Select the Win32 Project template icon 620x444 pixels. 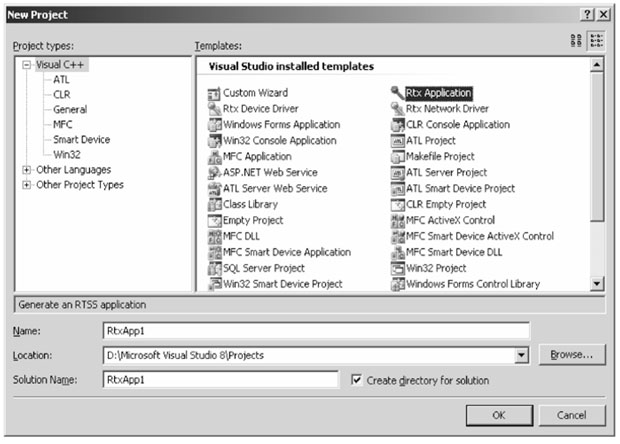[x=397, y=268]
